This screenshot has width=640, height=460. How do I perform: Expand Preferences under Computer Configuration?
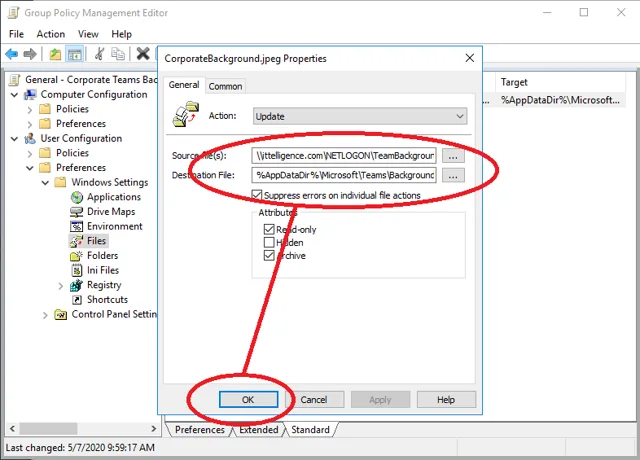pyautogui.click(x=30, y=124)
